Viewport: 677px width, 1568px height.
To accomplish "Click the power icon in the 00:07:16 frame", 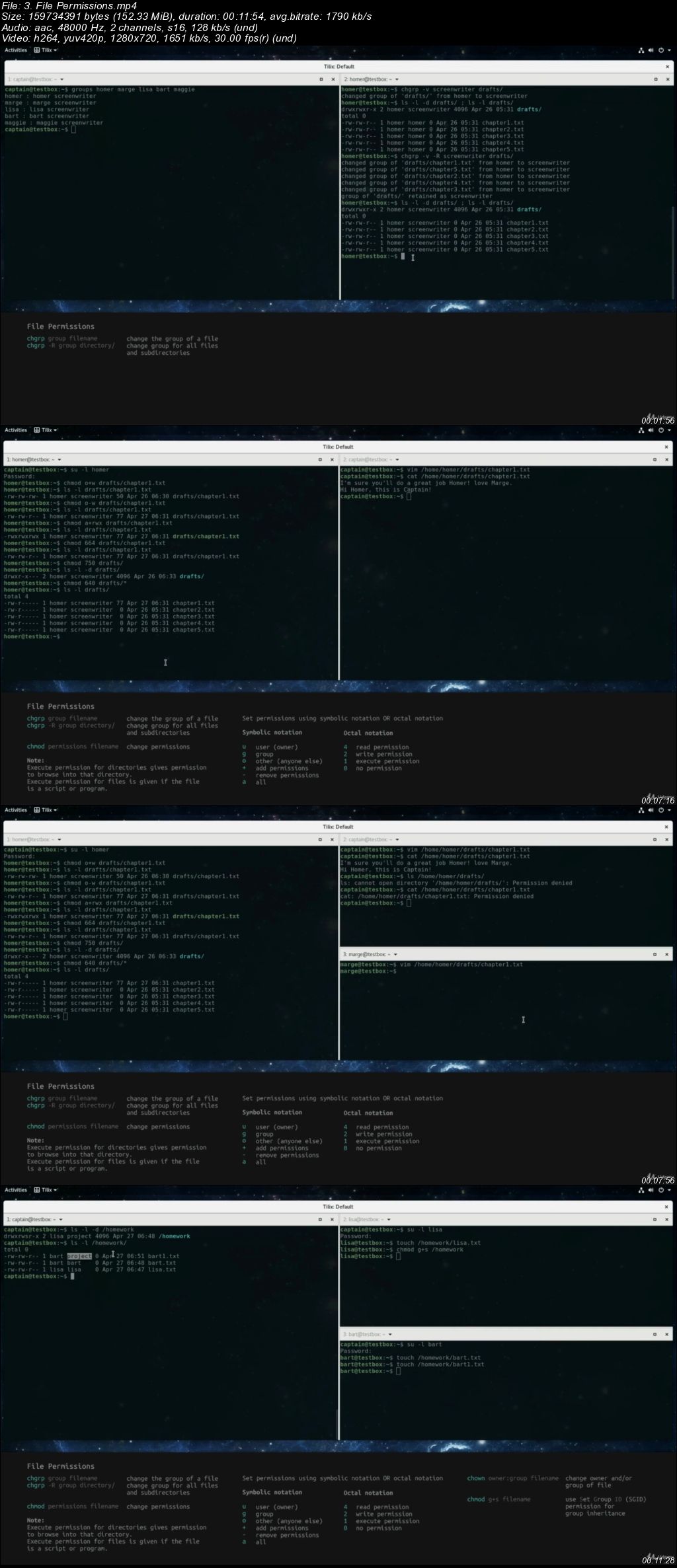I will pos(661,430).
